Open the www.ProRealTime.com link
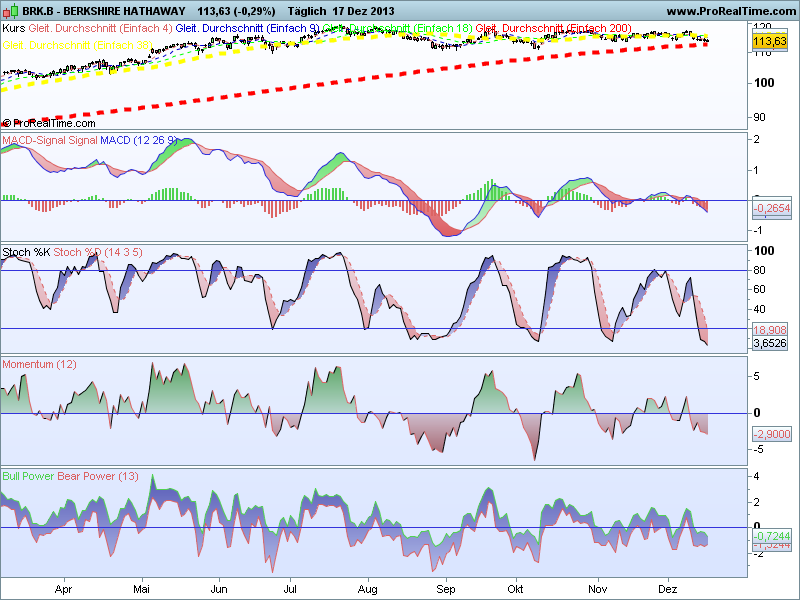The height and width of the screenshot is (600, 800). tap(731, 11)
